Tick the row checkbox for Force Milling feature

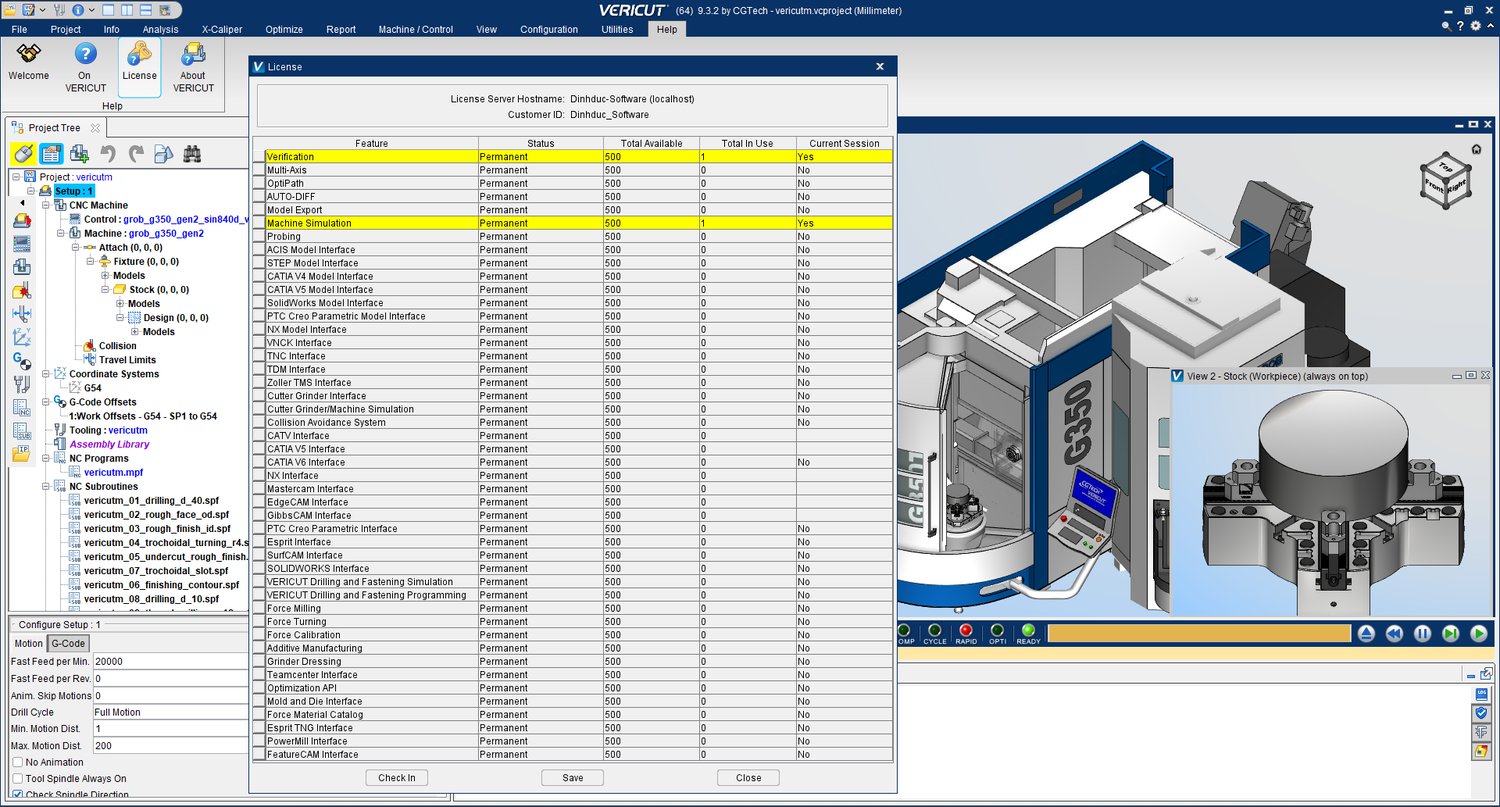point(259,608)
